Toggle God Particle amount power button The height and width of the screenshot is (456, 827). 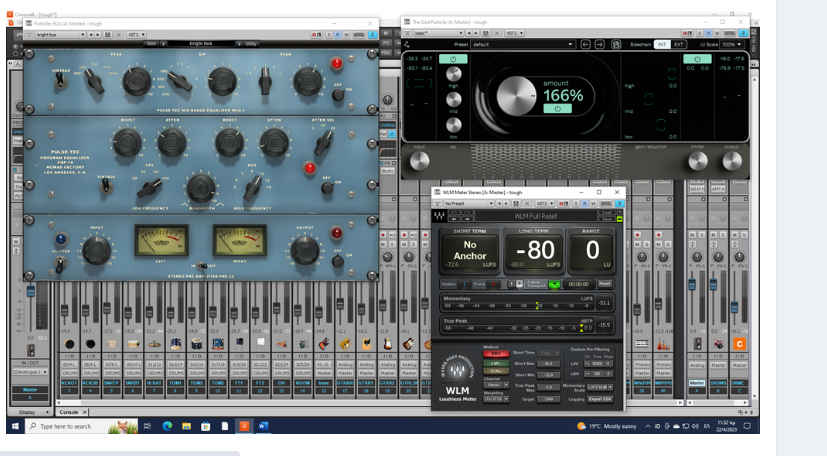tap(557, 108)
